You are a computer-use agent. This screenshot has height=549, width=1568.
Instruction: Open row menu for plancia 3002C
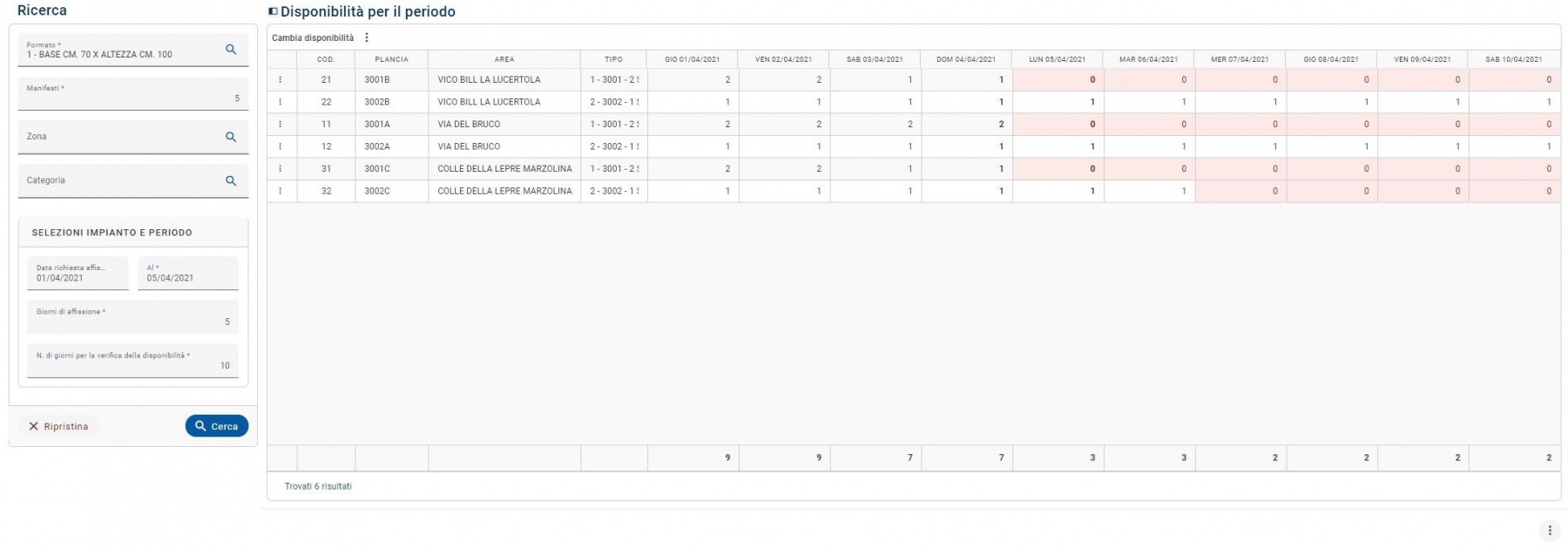280,191
